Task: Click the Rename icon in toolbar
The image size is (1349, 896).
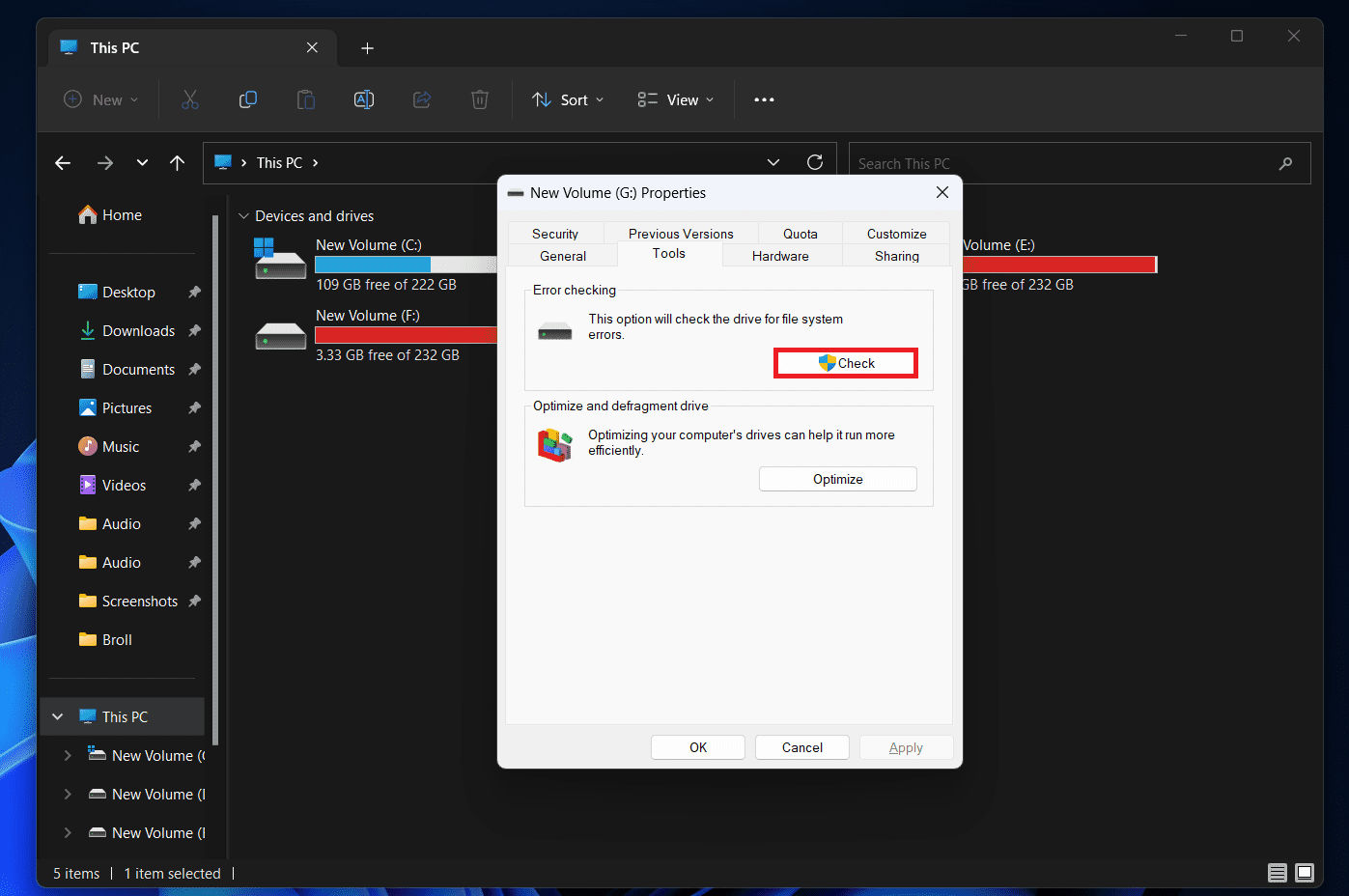Action: pos(364,99)
